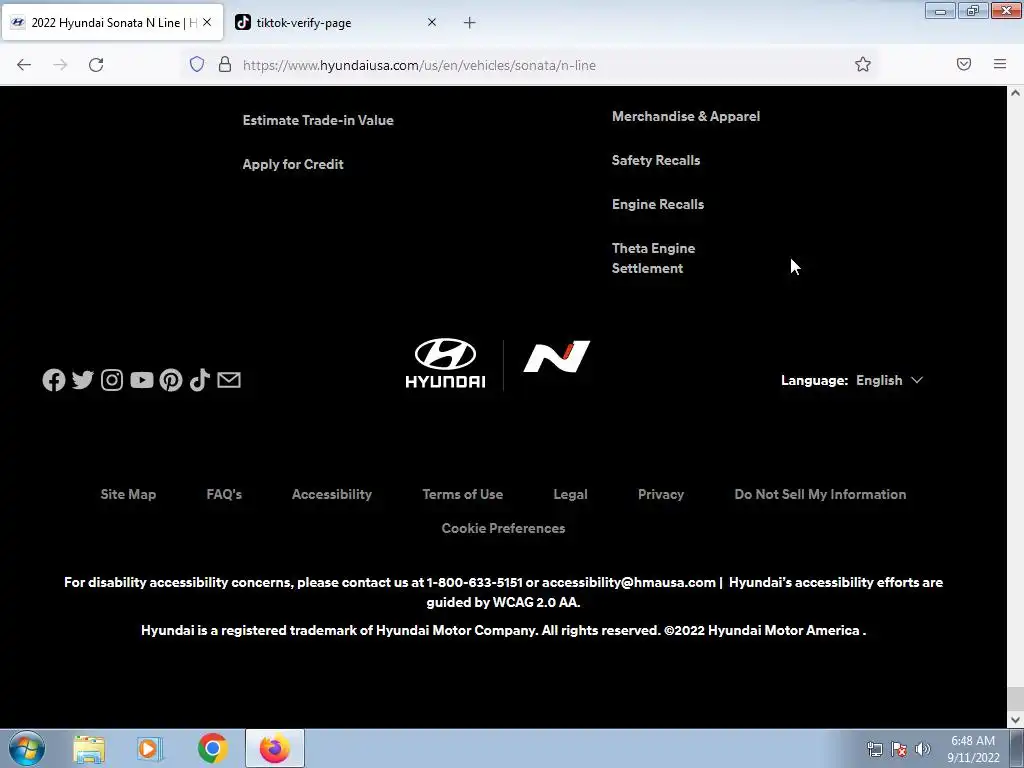Open Apply for Credit link

click(x=293, y=164)
